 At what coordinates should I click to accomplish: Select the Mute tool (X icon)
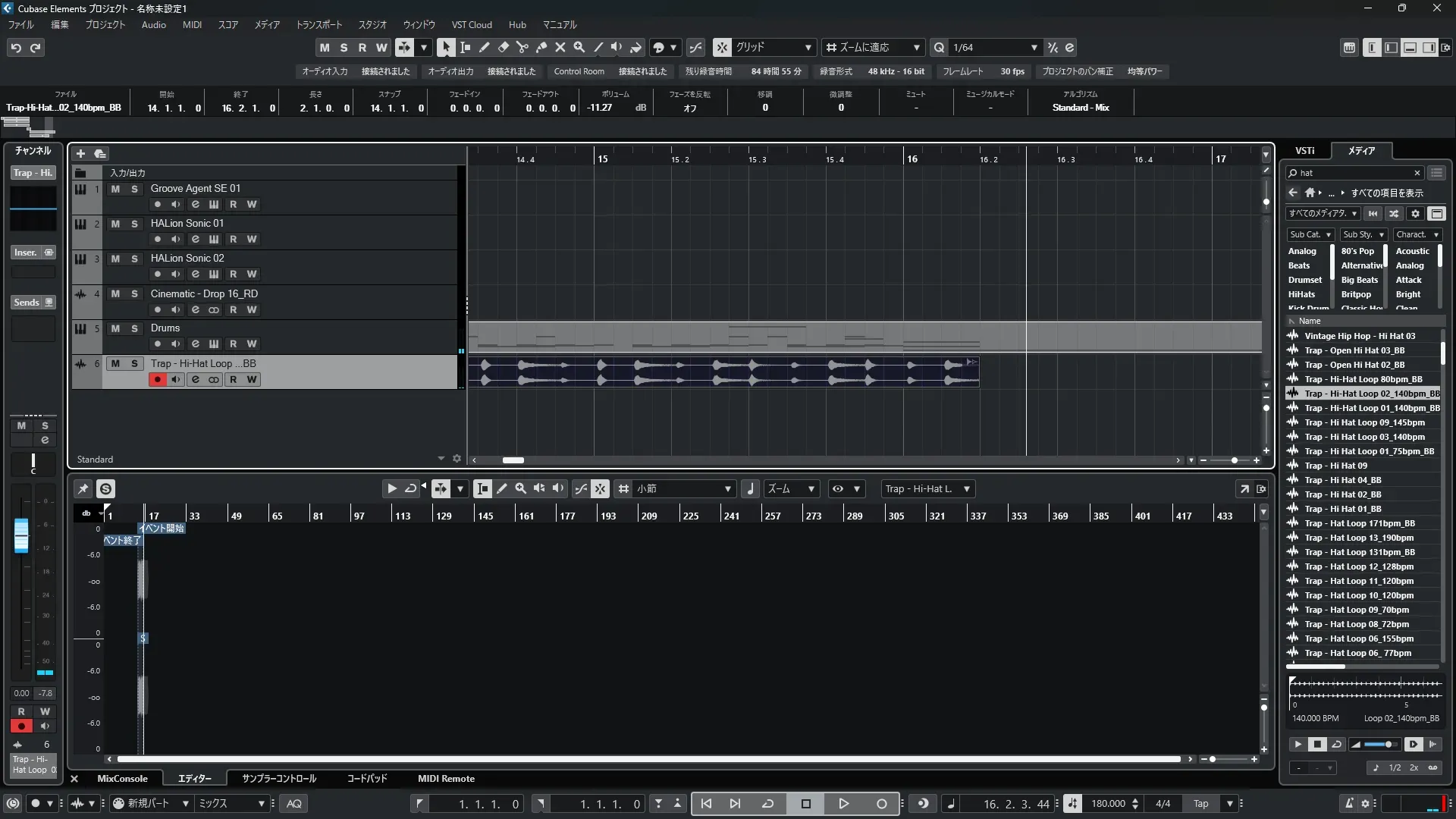point(560,47)
